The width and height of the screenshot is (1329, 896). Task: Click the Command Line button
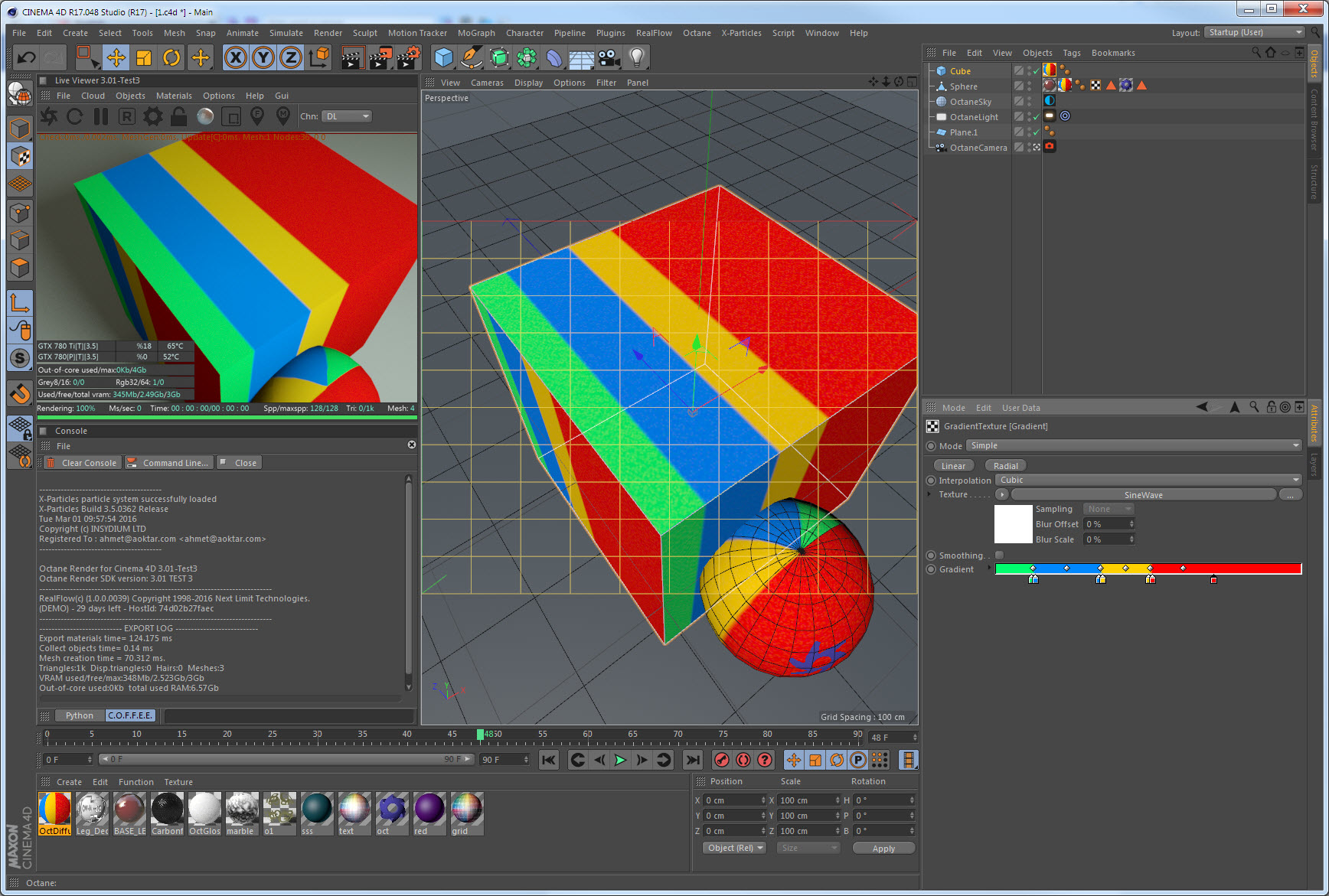tap(168, 463)
